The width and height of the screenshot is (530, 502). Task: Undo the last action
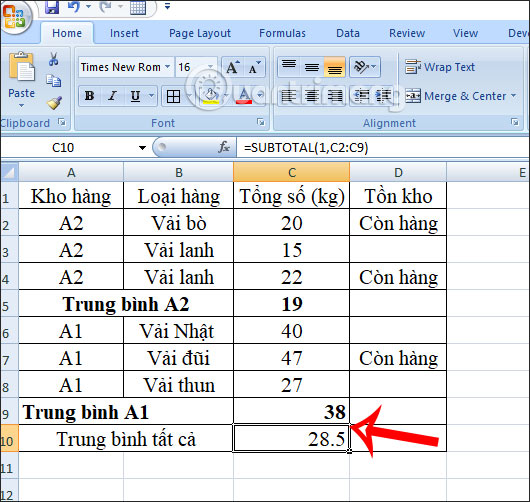tap(74, 6)
